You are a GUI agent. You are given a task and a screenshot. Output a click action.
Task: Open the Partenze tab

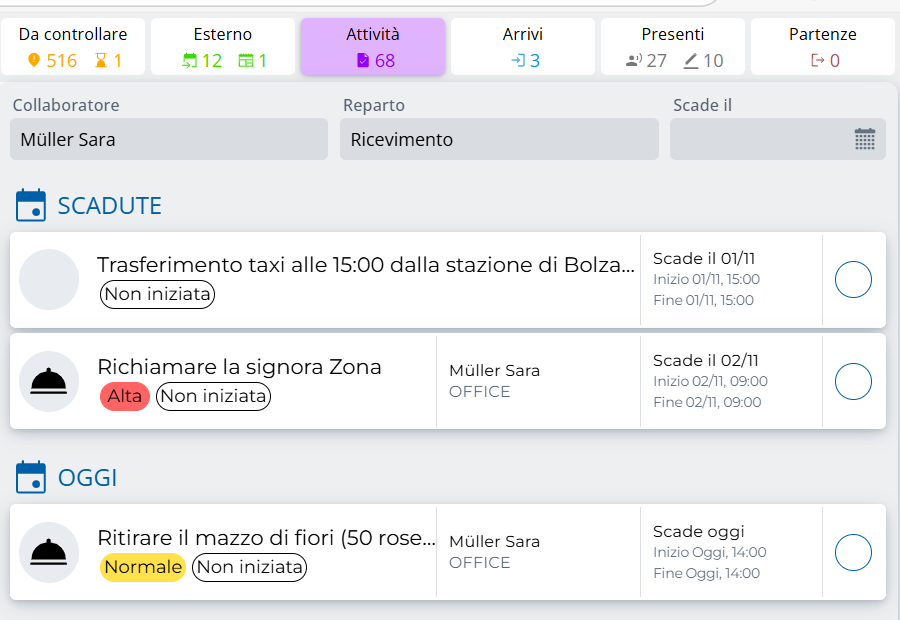[822, 47]
